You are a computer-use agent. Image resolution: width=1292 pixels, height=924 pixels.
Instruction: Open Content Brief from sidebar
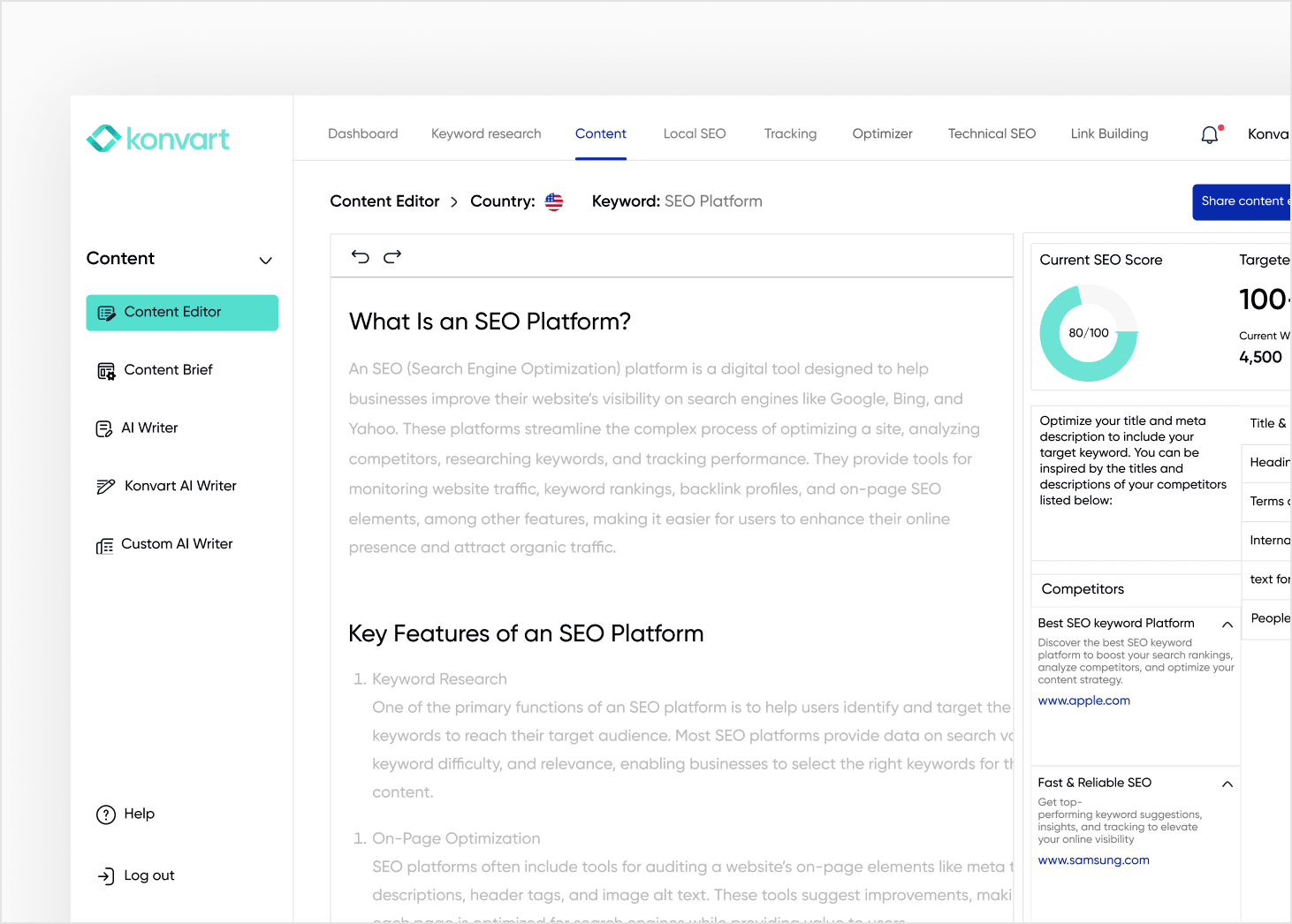[x=168, y=370]
